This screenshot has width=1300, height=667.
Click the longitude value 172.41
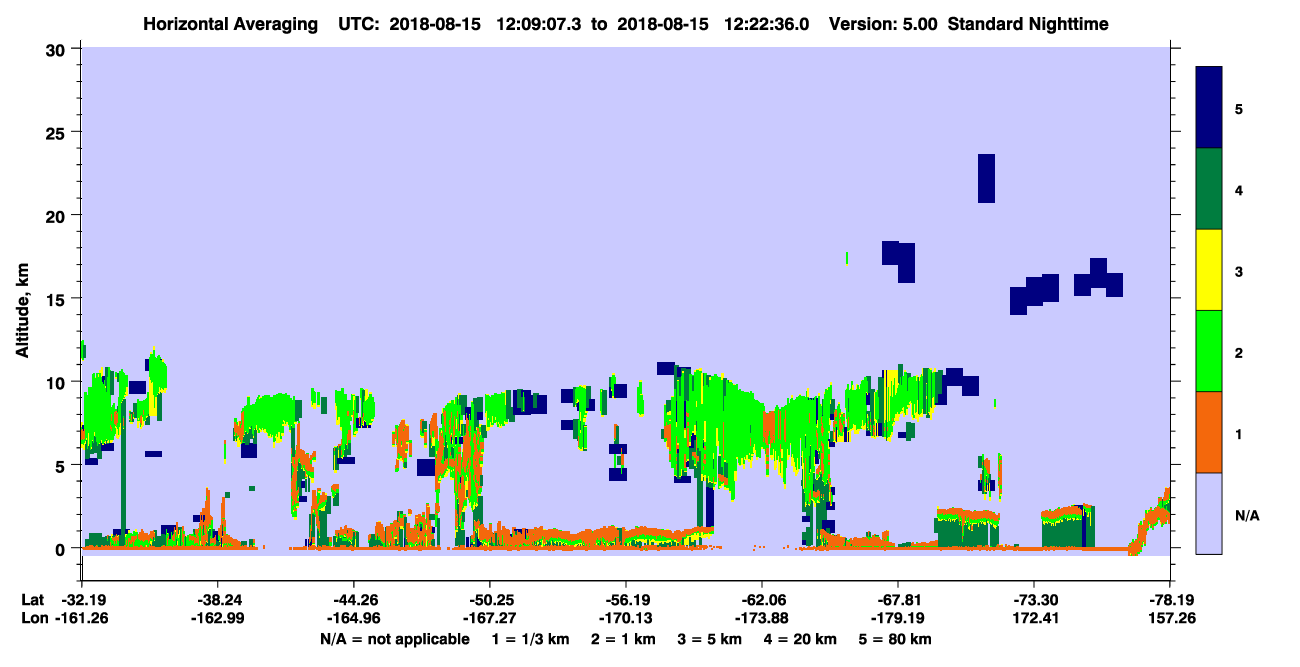1032,618
